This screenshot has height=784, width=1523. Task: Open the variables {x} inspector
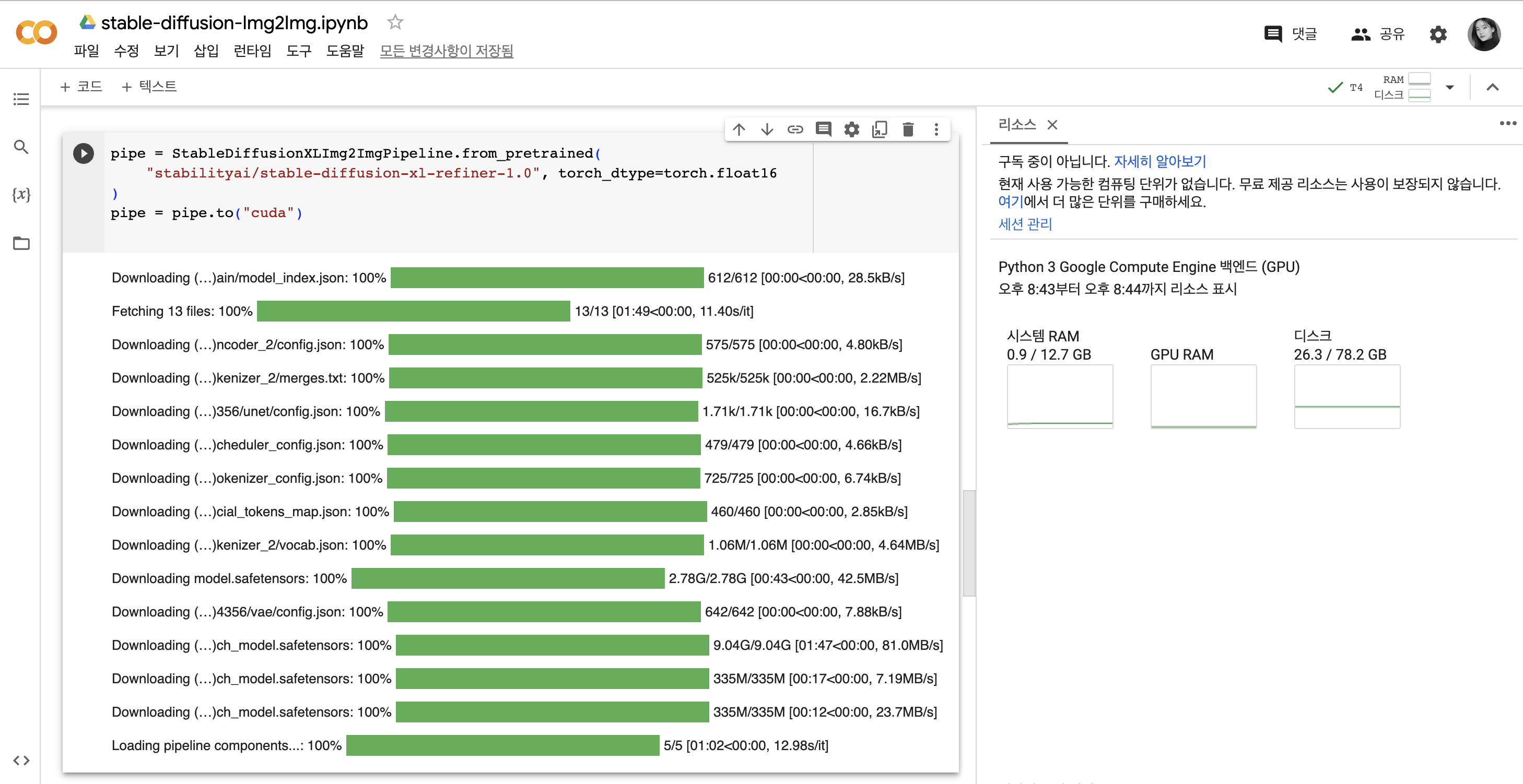pos(21,194)
